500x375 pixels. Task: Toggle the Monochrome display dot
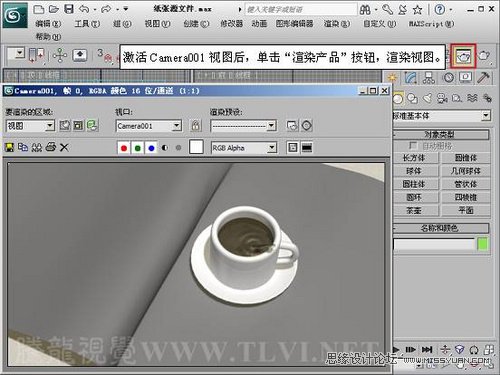pyautogui.click(x=178, y=148)
